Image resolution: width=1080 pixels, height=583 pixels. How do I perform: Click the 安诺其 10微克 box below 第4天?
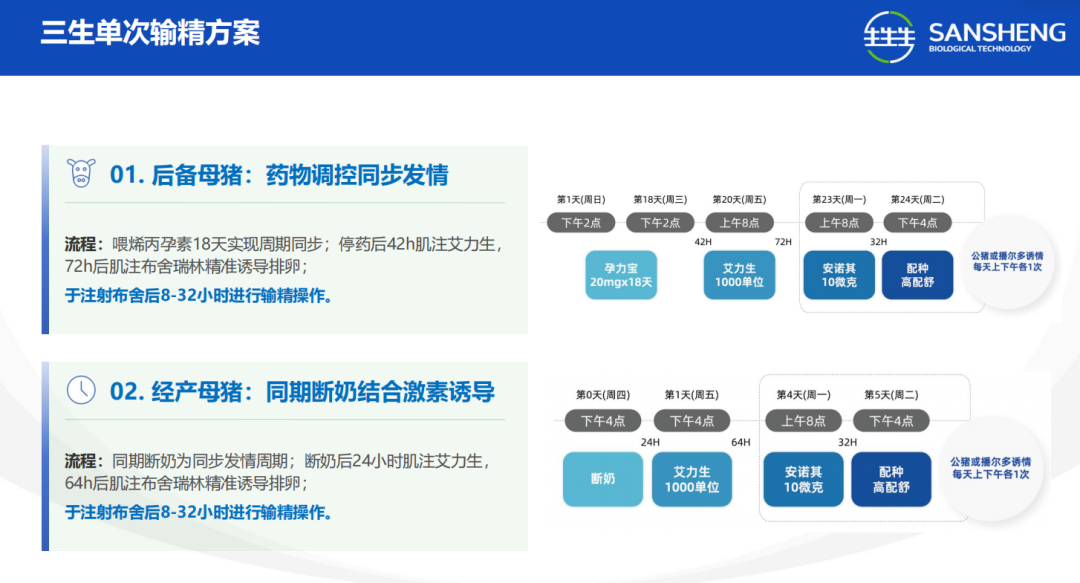(x=803, y=479)
